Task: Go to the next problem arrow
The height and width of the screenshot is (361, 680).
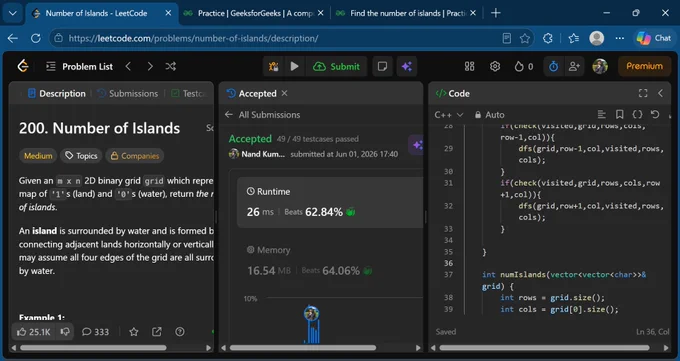Action: click(150, 66)
